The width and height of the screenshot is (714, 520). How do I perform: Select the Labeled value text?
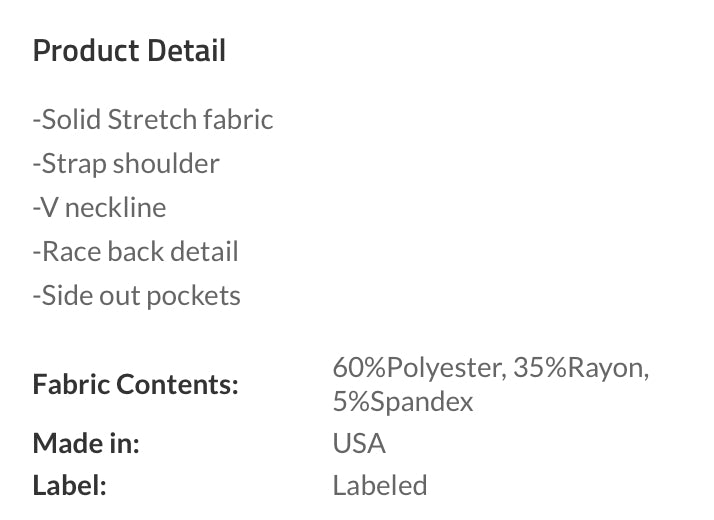point(380,485)
